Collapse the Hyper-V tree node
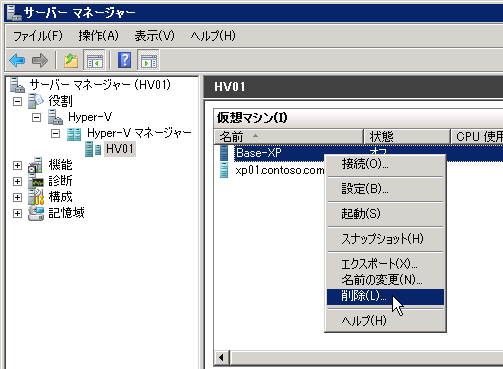Viewport: 503px width, 369px height. (x=36, y=117)
